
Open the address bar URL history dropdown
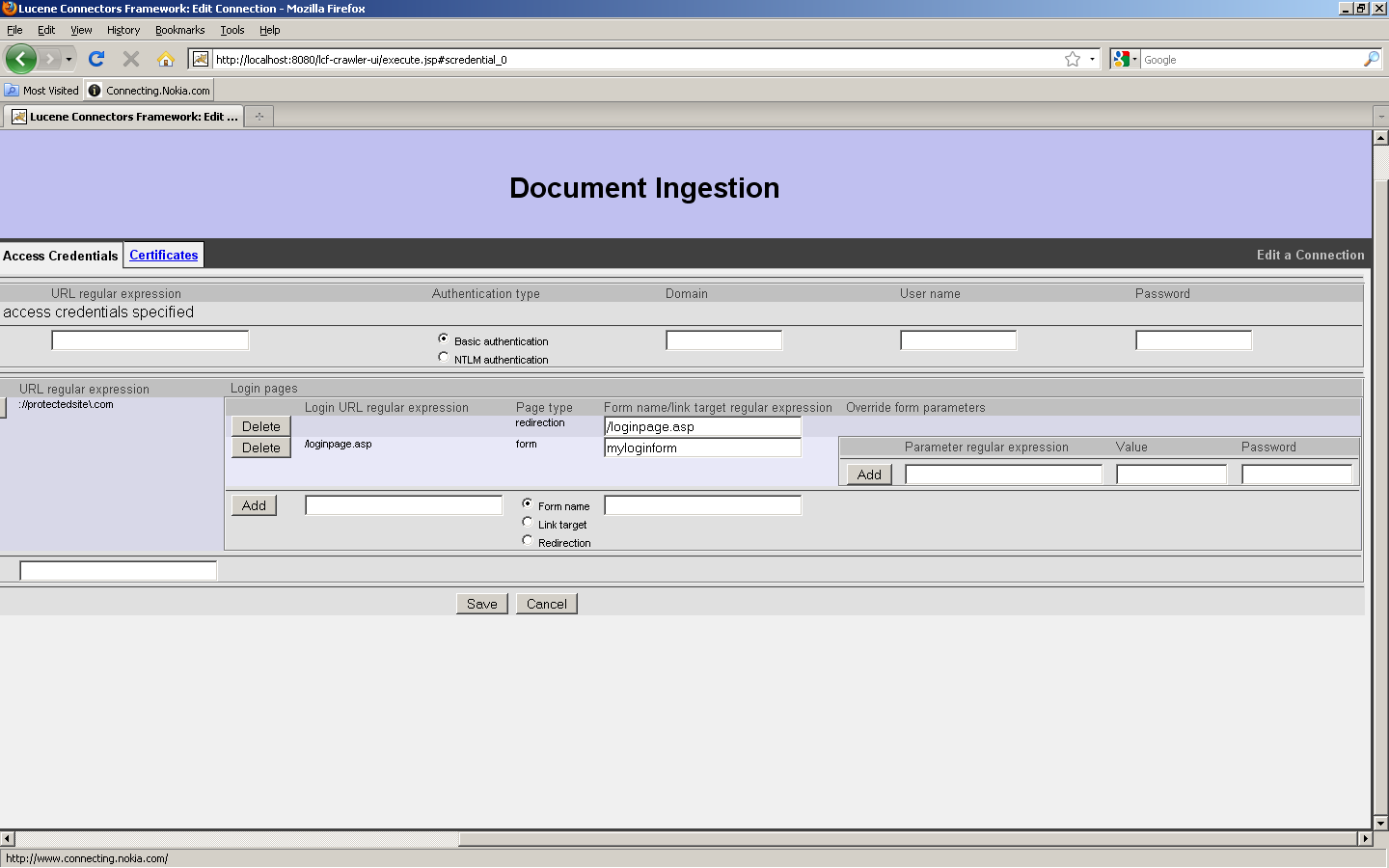click(1092, 59)
